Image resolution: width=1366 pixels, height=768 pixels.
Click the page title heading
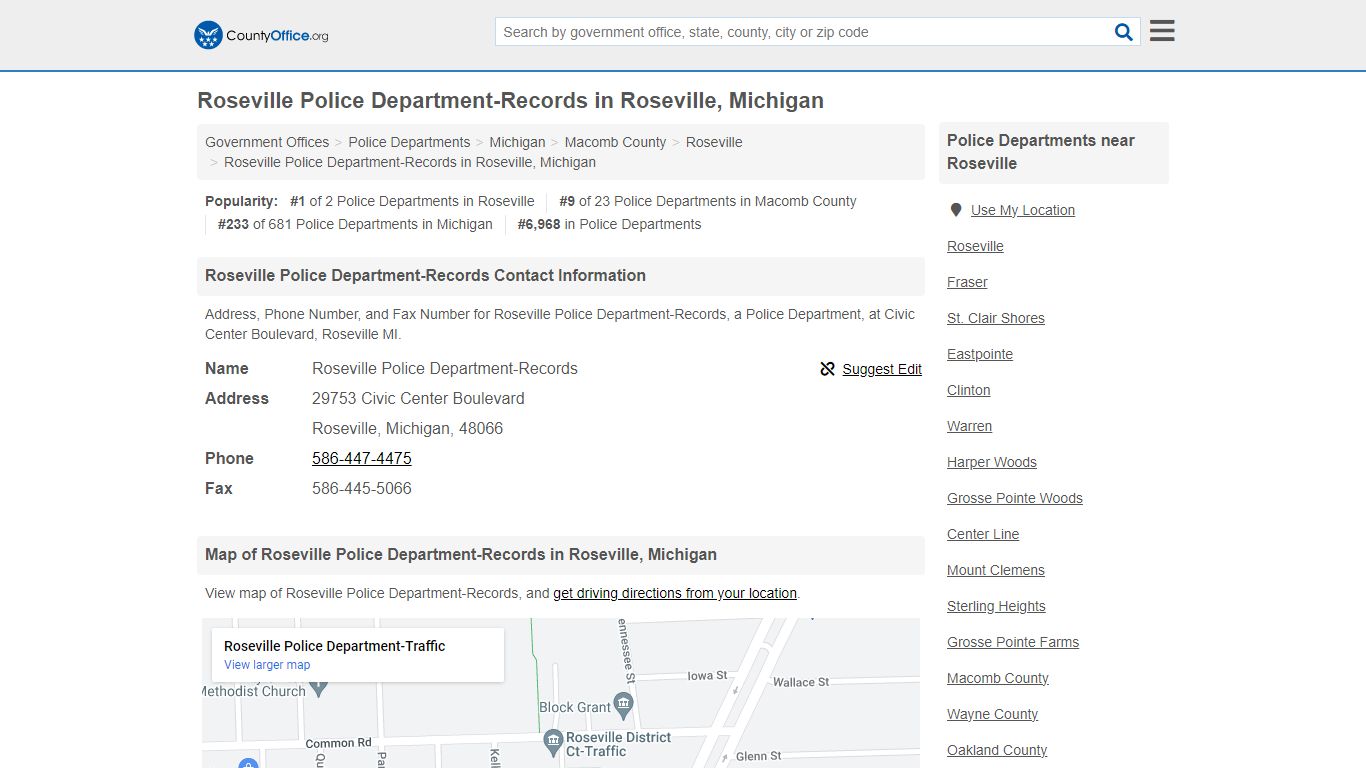(x=511, y=101)
